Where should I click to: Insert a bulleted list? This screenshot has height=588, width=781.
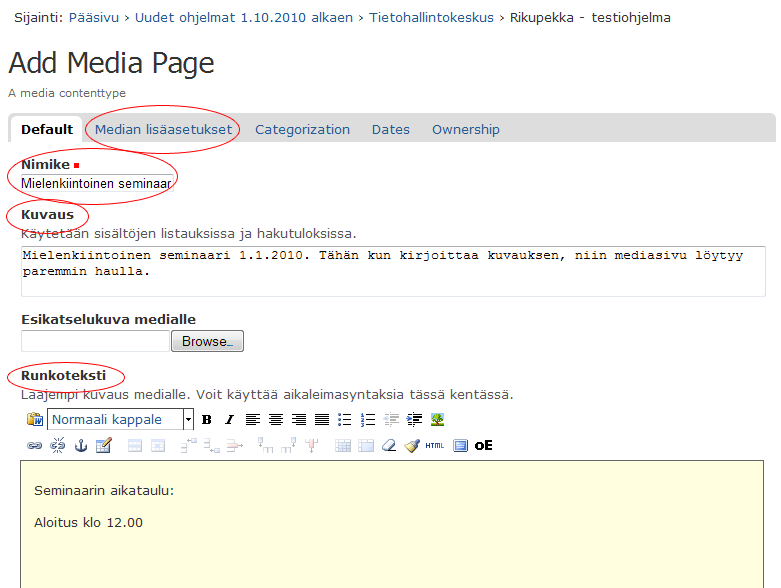tap(344, 420)
